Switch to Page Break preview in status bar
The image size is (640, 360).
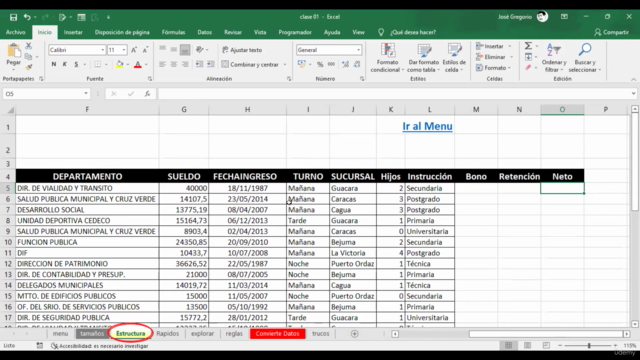[546, 346]
